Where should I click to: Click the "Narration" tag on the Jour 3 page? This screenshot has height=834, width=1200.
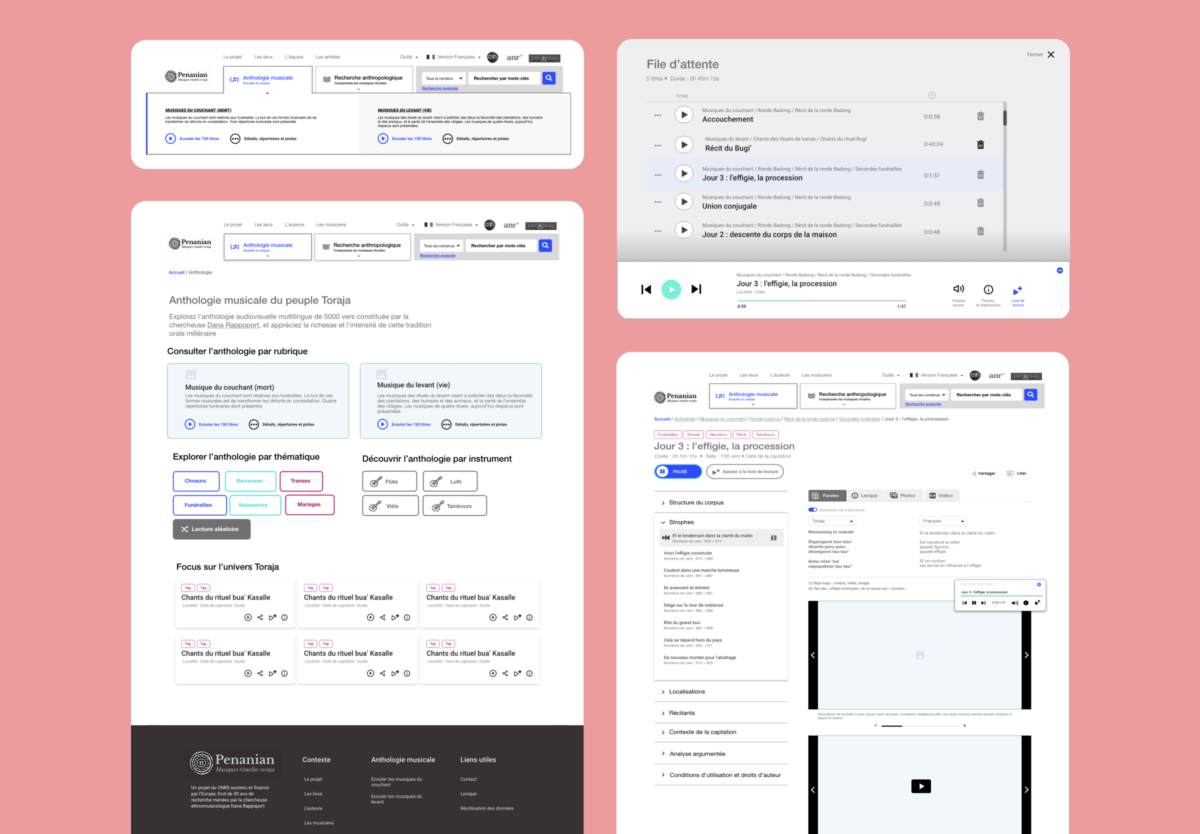point(717,435)
